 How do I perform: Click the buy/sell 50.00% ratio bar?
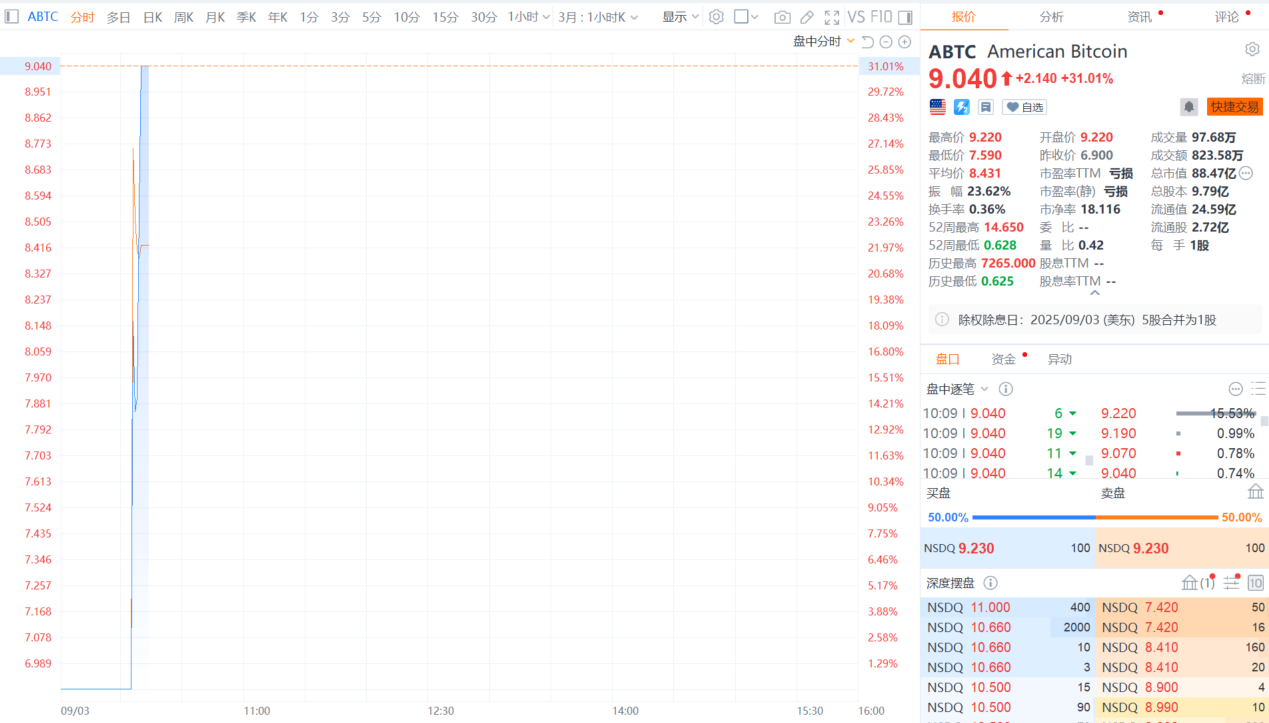pyautogui.click(x=1095, y=517)
